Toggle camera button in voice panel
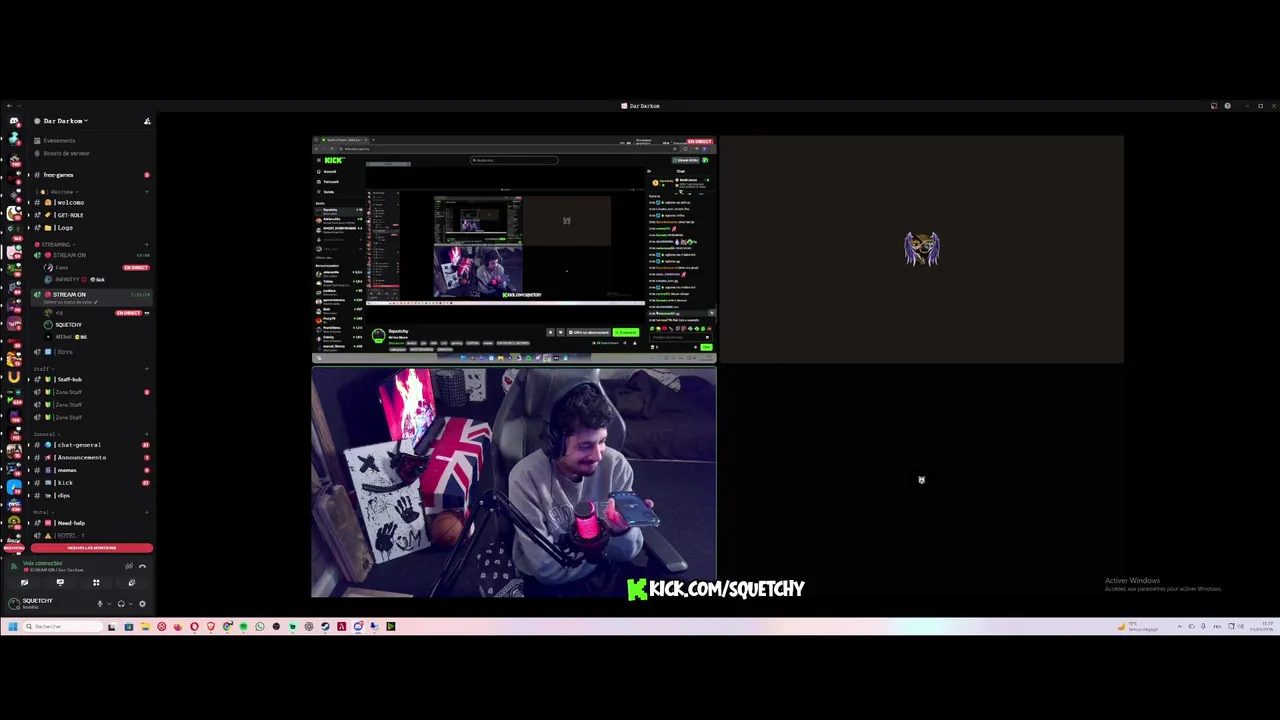The width and height of the screenshot is (1280, 720). tap(25, 583)
